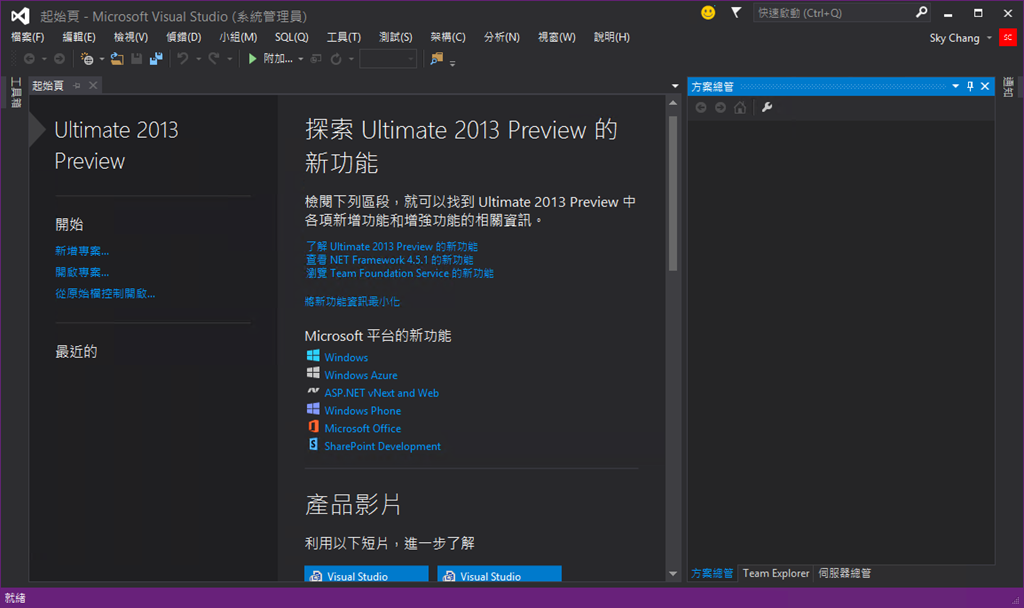Screen dimensions: 1024x608
Task: Open the 方案總管 window position dropdown
Action: (955, 86)
